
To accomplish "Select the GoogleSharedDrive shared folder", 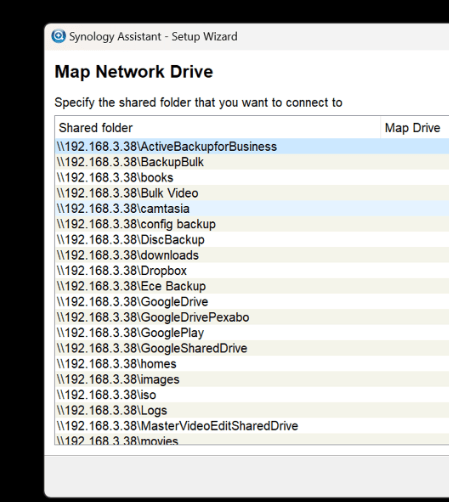I will [252, 348].
